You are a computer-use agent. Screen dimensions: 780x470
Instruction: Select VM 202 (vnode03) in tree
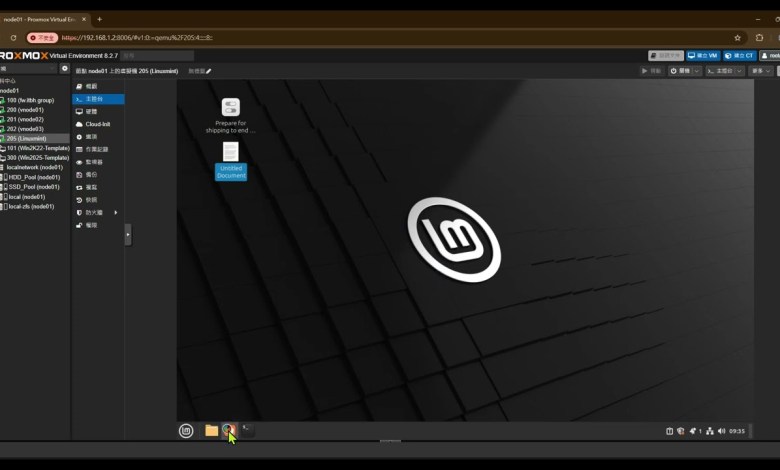pyautogui.click(x=35, y=129)
